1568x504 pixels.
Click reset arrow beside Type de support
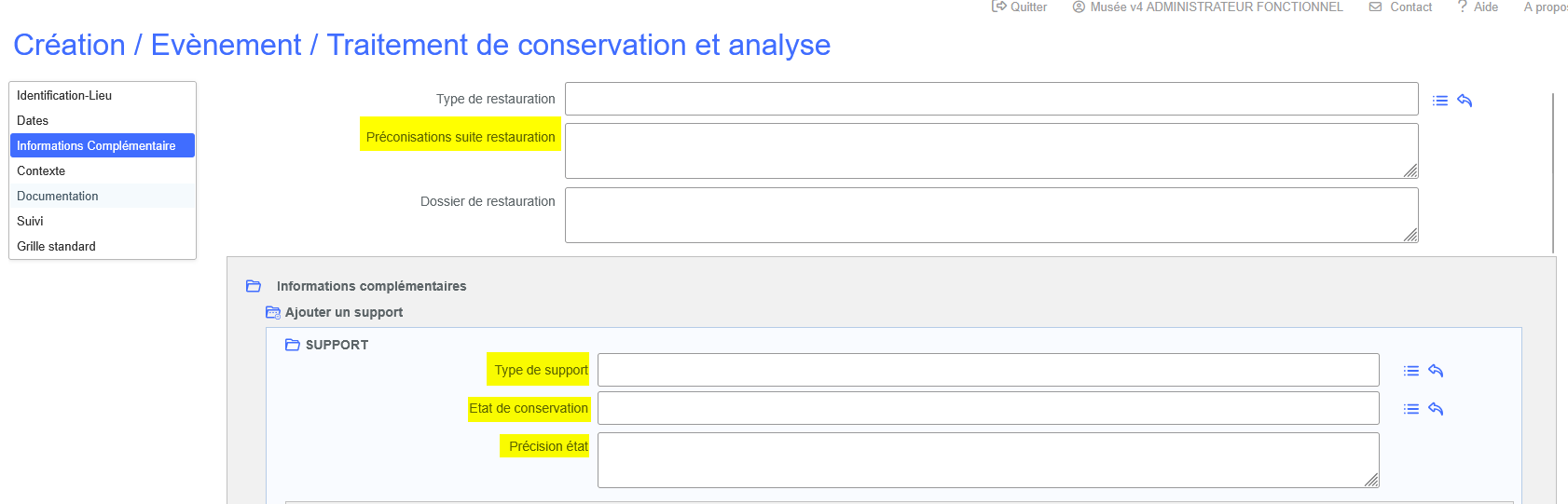pos(1436,371)
